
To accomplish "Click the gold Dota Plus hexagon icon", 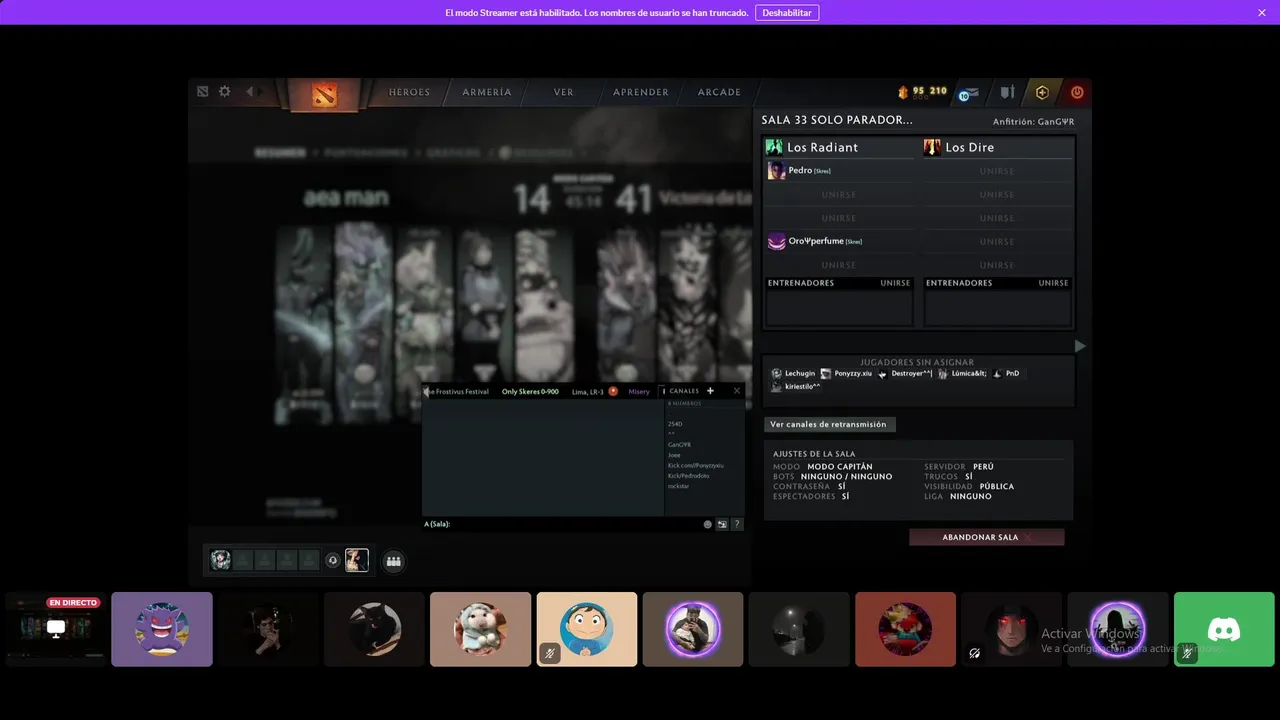I will (x=1042, y=92).
